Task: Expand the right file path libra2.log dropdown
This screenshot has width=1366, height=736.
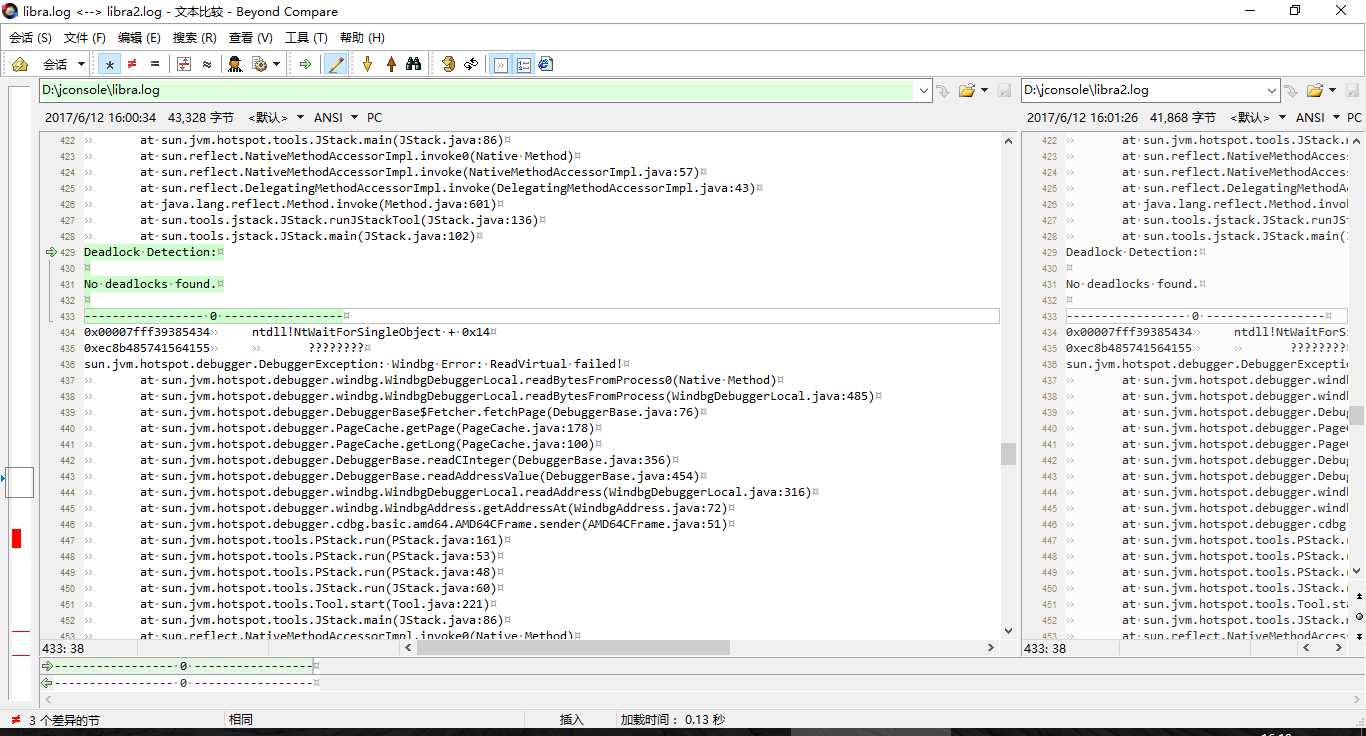Action: point(1272,90)
